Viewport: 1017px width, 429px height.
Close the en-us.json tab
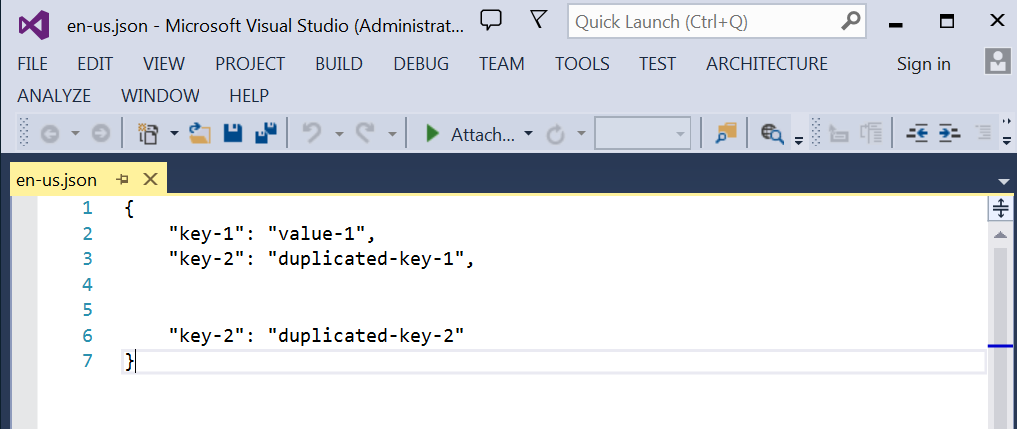(x=150, y=179)
